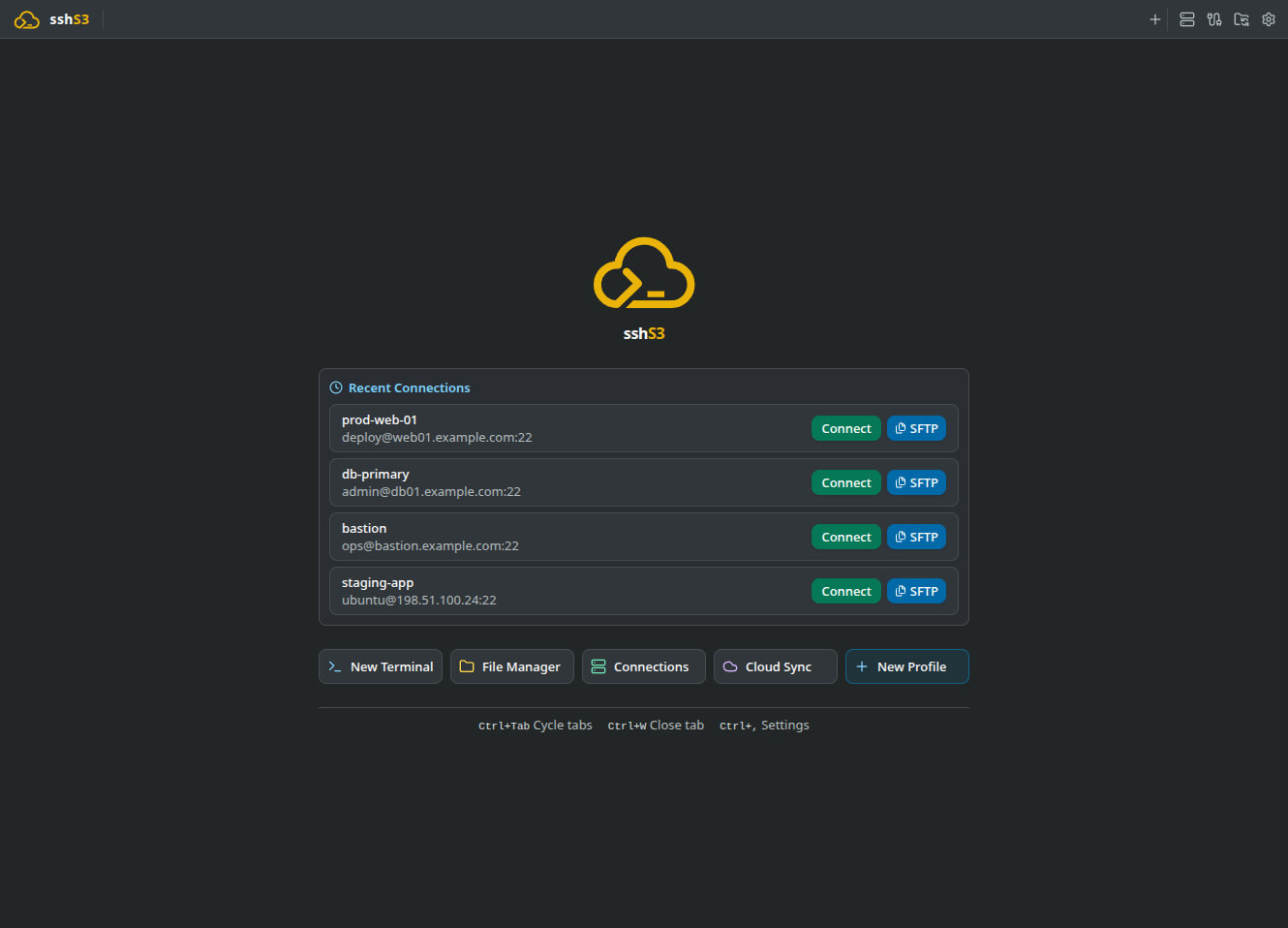This screenshot has height=928, width=1288.
Task: Open the File Manager
Action: pyautogui.click(x=512, y=666)
